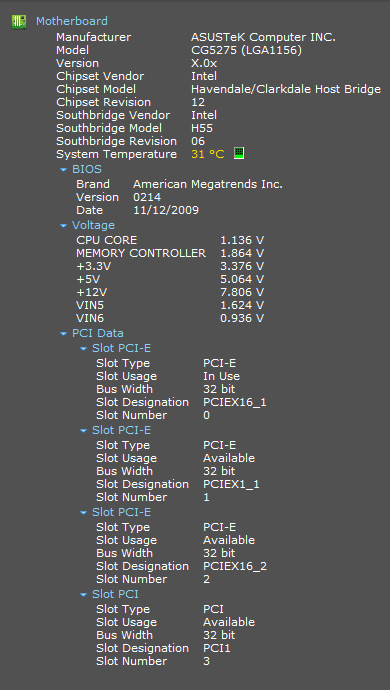Image resolution: width=390 pixels, height=690 pixels.
Task: Select the CG5275 (LGA1156) model value
Action: (247, 51)
